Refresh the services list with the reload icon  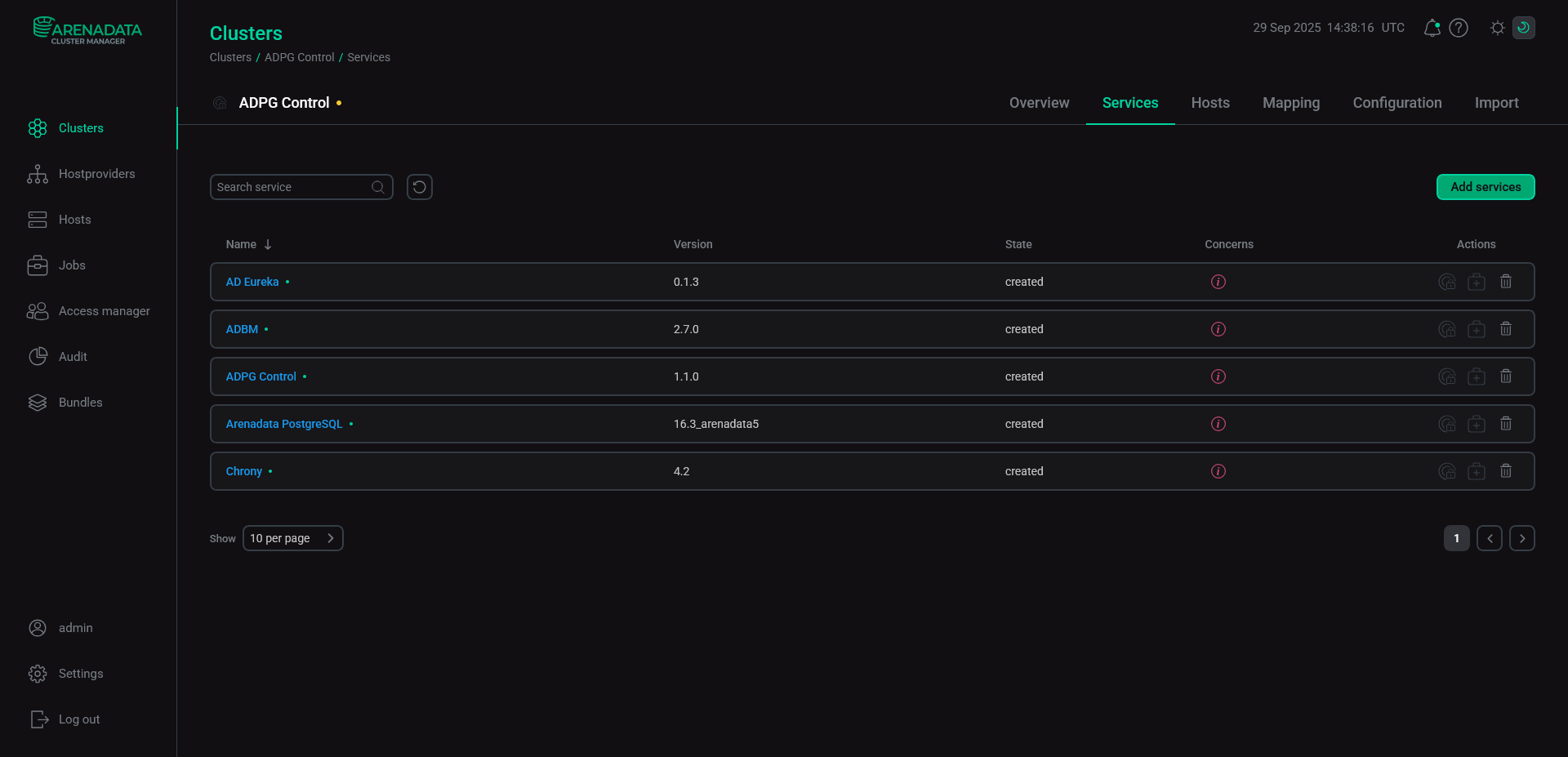pos(419,187)
